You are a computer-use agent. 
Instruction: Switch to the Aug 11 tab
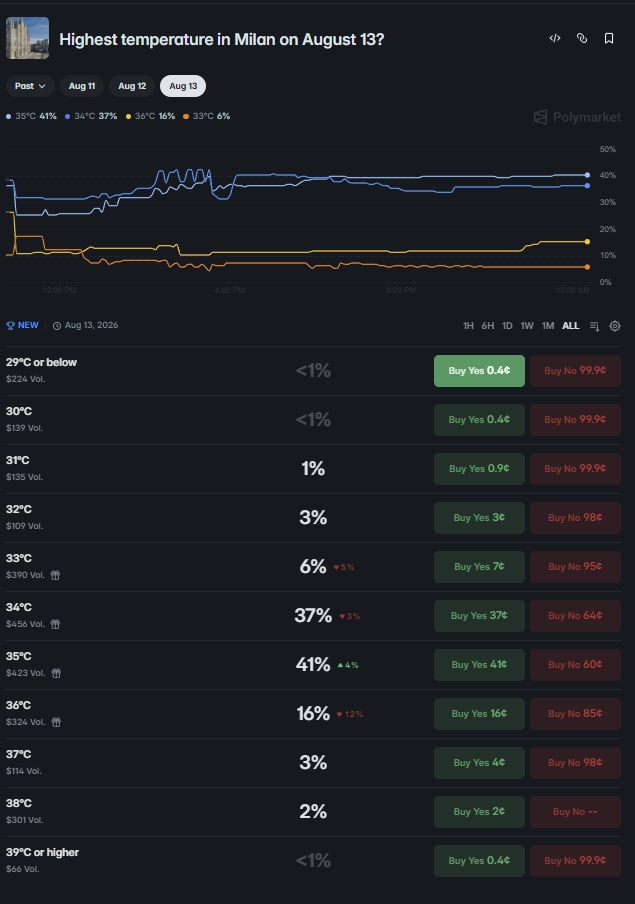(x=82, y=86)
